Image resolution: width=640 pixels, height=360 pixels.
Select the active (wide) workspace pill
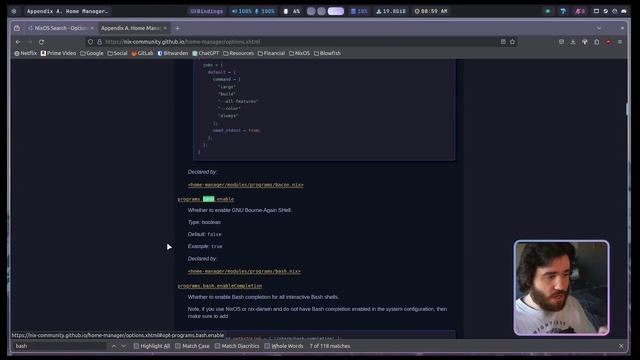(x=336, y=11)
